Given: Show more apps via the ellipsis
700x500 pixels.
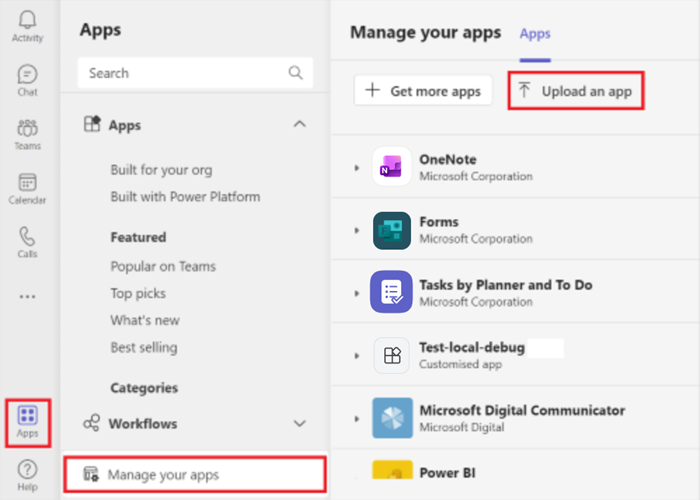Looking at the screenshot, I should [x=27, y=296].
